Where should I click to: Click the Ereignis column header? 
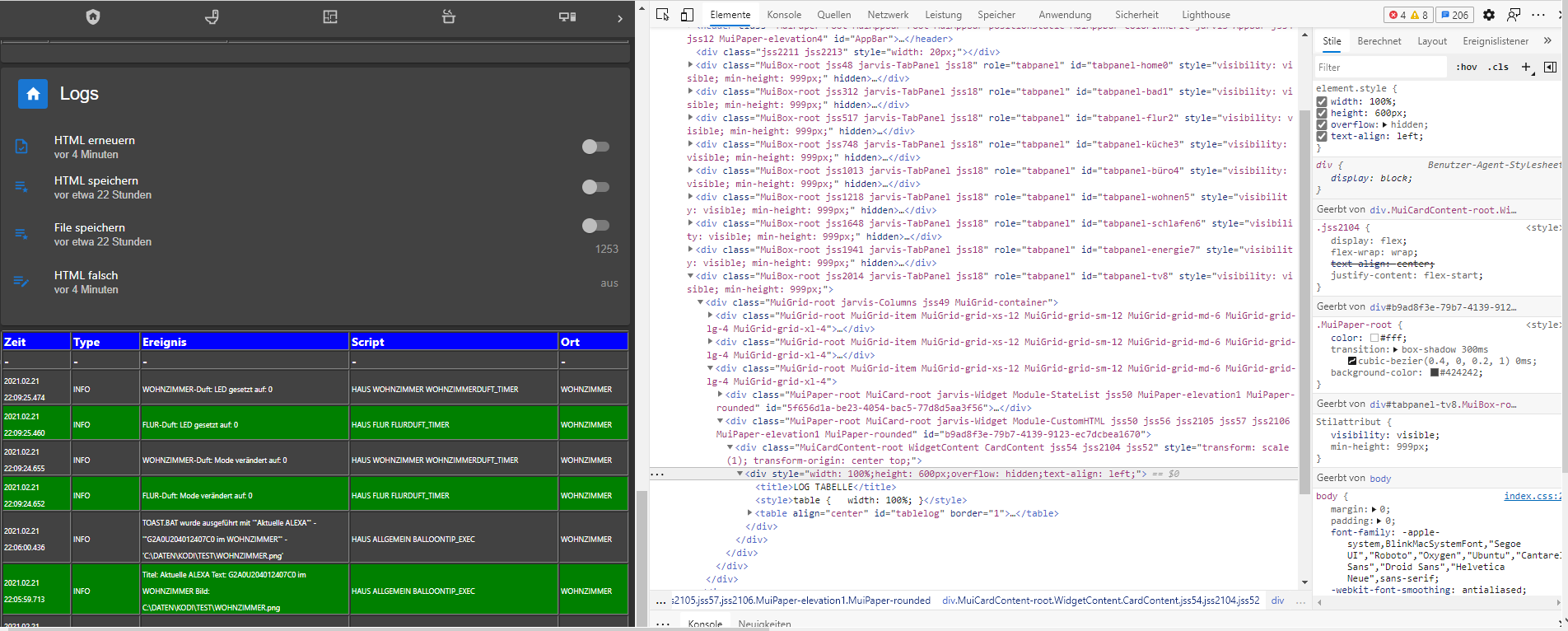tap(245, 342)
